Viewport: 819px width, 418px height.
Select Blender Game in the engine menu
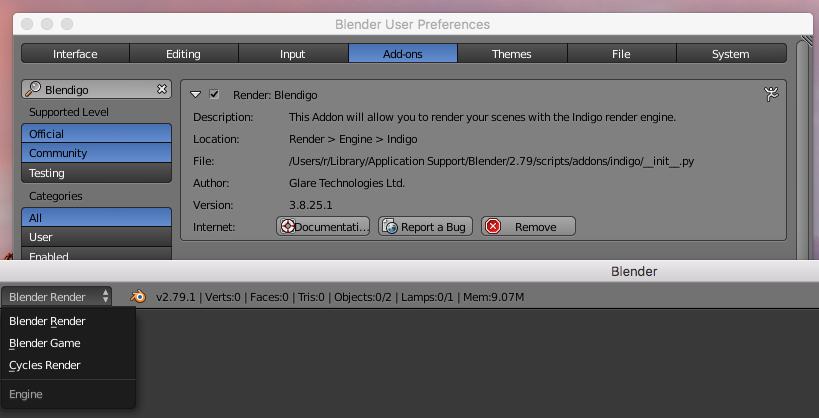tap(44, 343)
